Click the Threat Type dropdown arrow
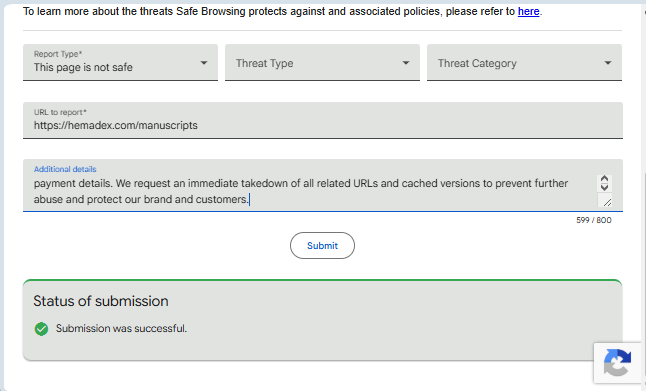This screenshot has width=646, height=391. 406,63
